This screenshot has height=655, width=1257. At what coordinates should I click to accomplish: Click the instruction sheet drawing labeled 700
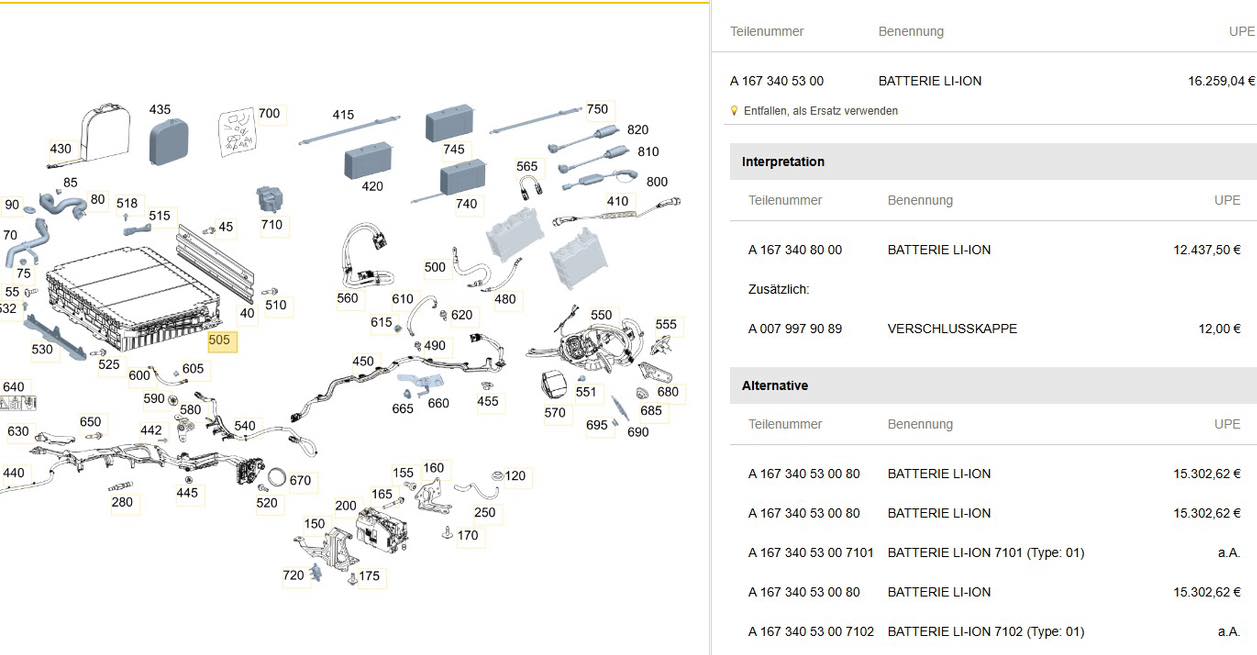coord(237,135)
